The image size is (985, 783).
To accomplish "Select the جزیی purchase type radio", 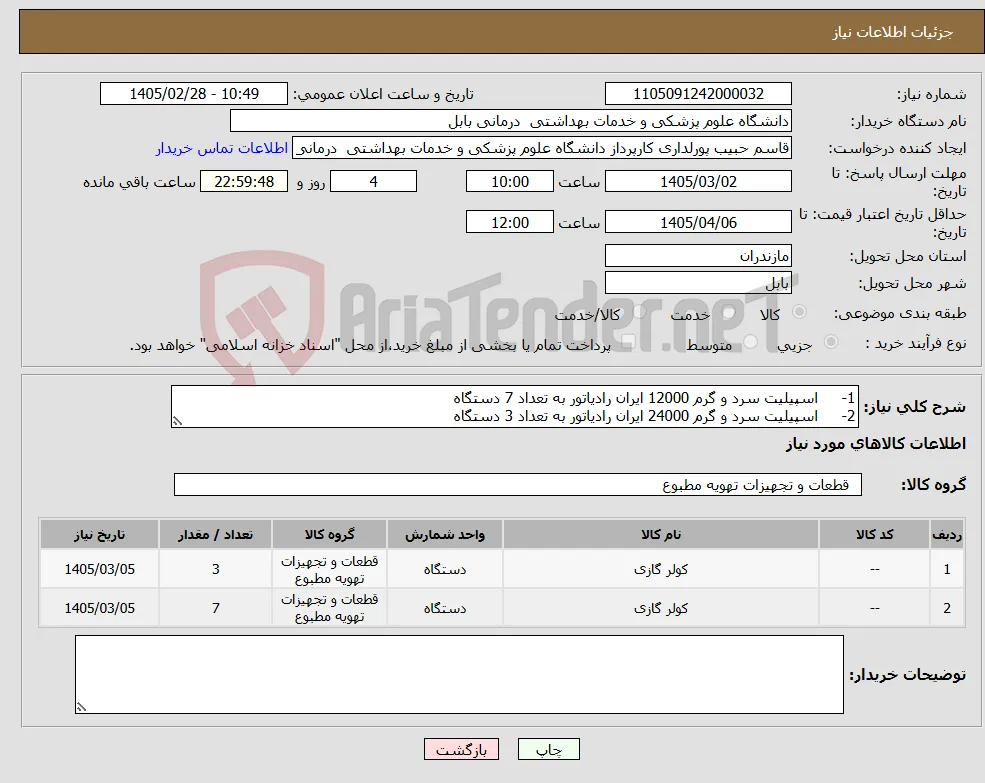I will [830, 342].
